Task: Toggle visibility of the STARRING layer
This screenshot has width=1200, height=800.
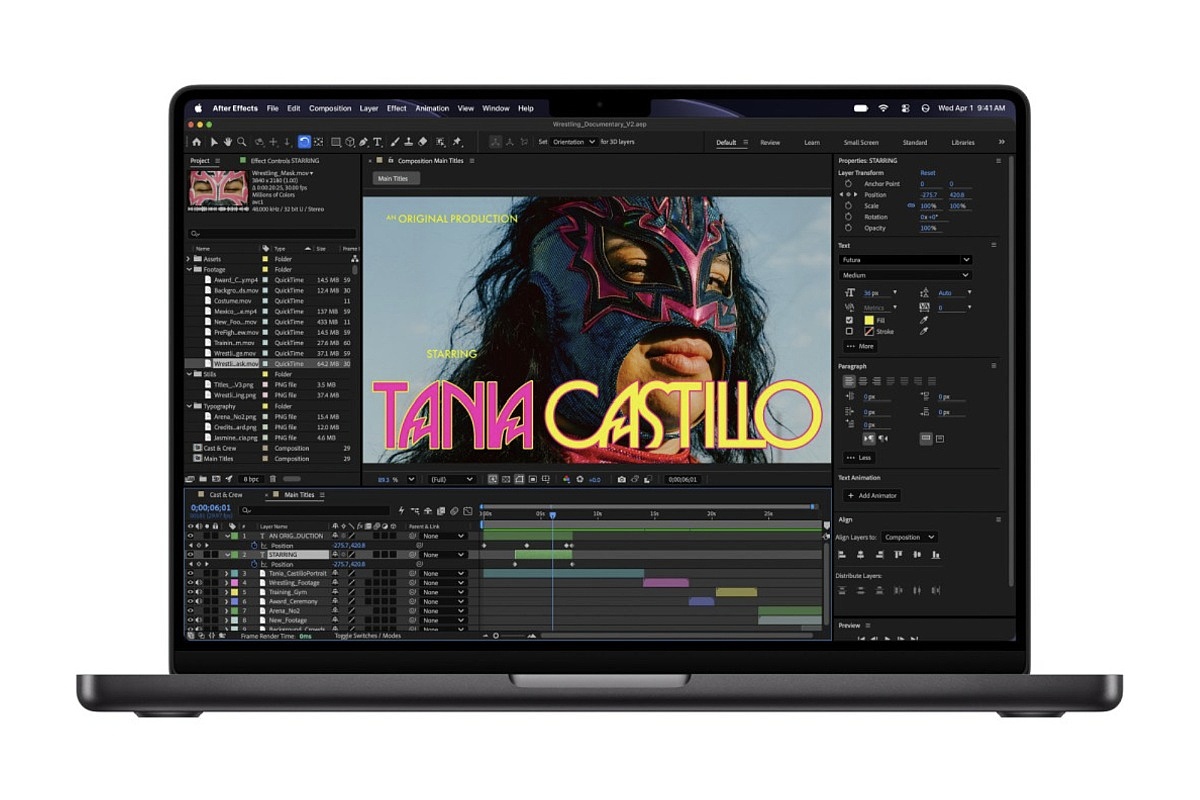Action: pyautogui.click(x=191, y=554)
